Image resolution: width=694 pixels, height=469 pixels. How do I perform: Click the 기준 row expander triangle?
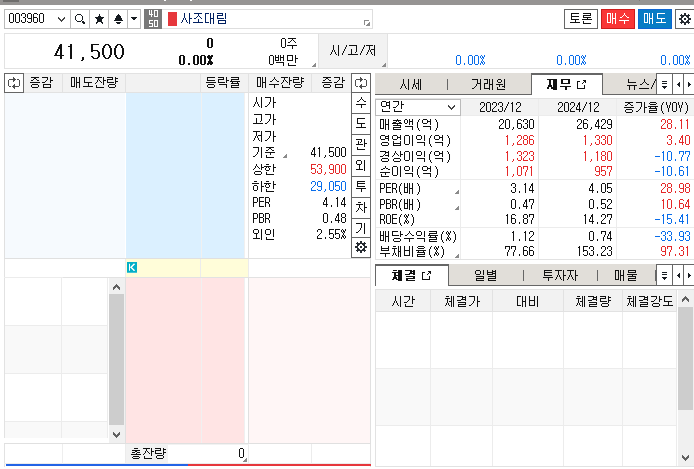click(x=285, y=156)
